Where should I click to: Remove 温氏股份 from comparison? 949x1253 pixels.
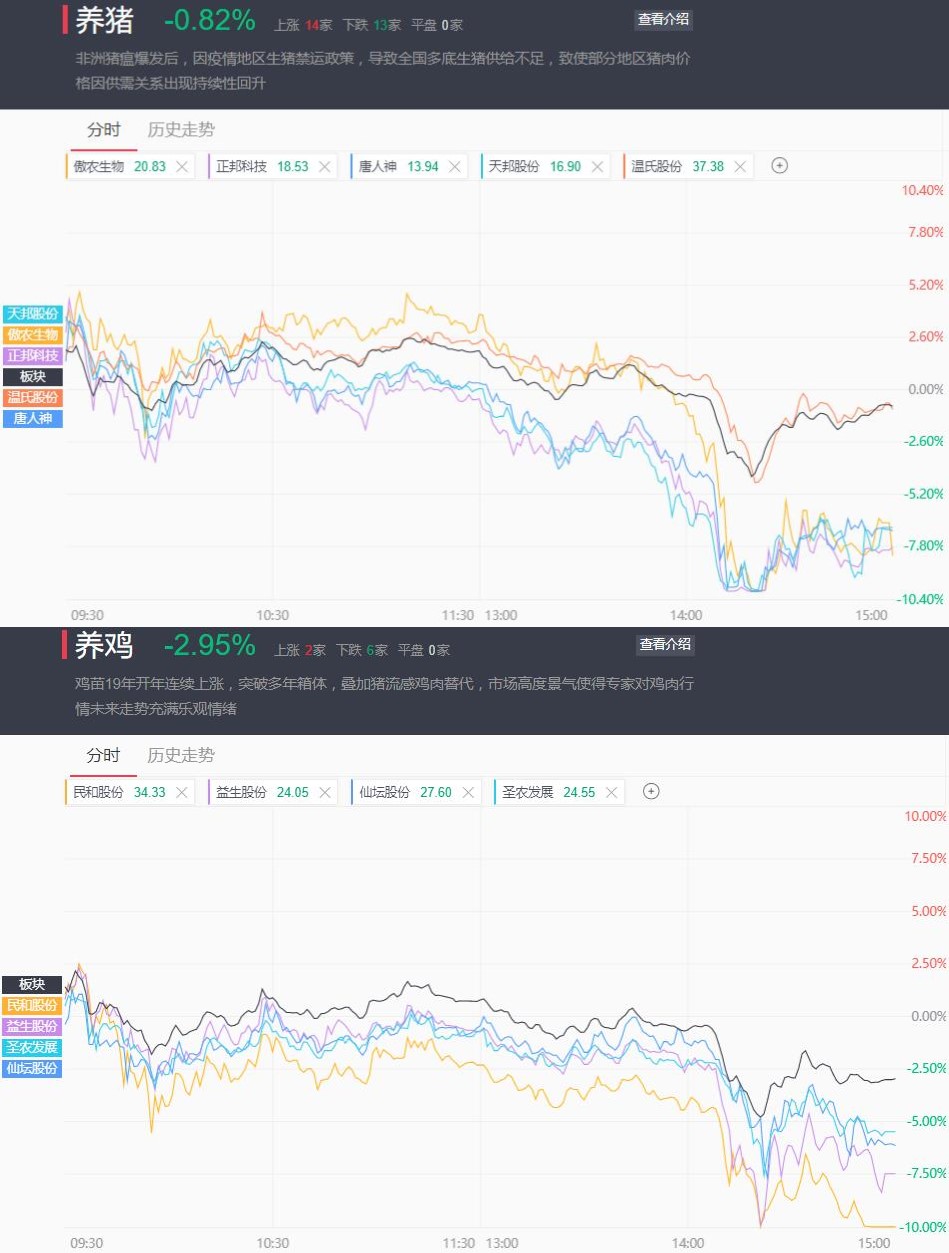click(x=740, y=167)
